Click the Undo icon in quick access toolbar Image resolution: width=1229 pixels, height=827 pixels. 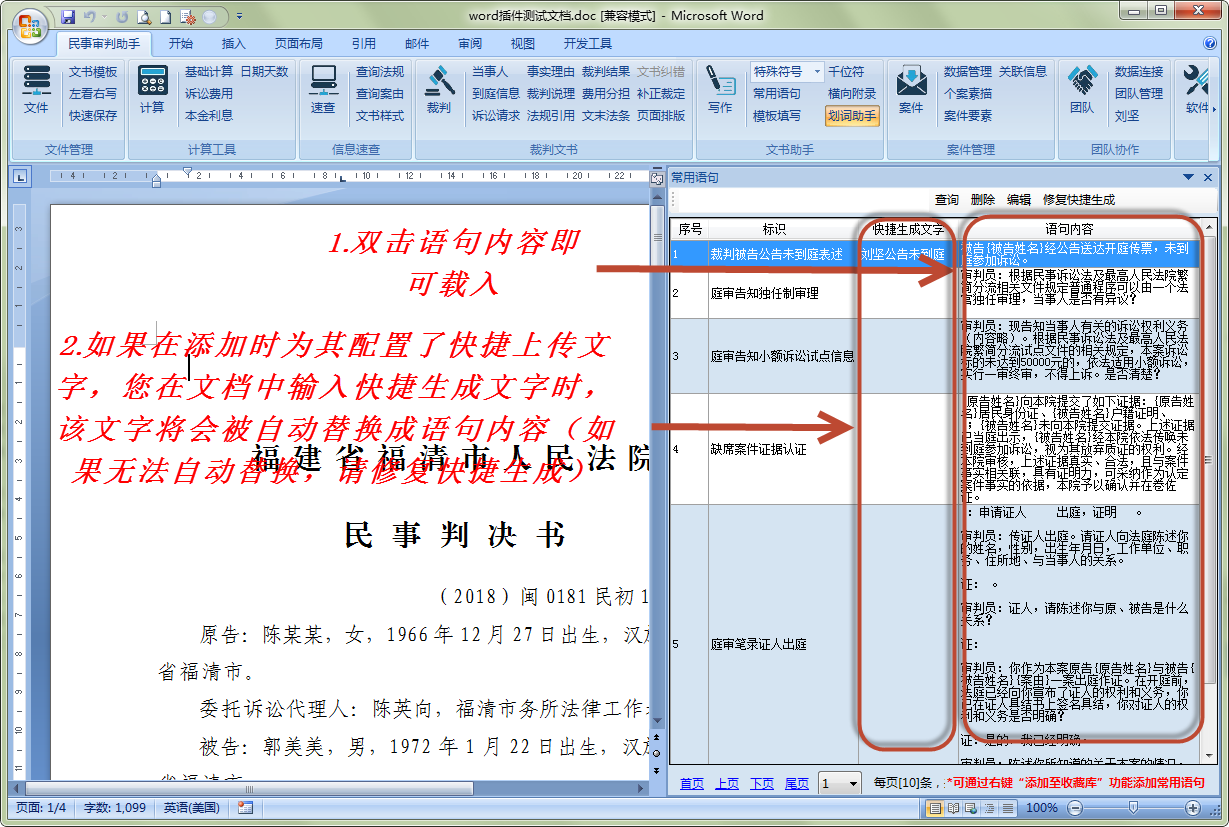click(90, 17)
